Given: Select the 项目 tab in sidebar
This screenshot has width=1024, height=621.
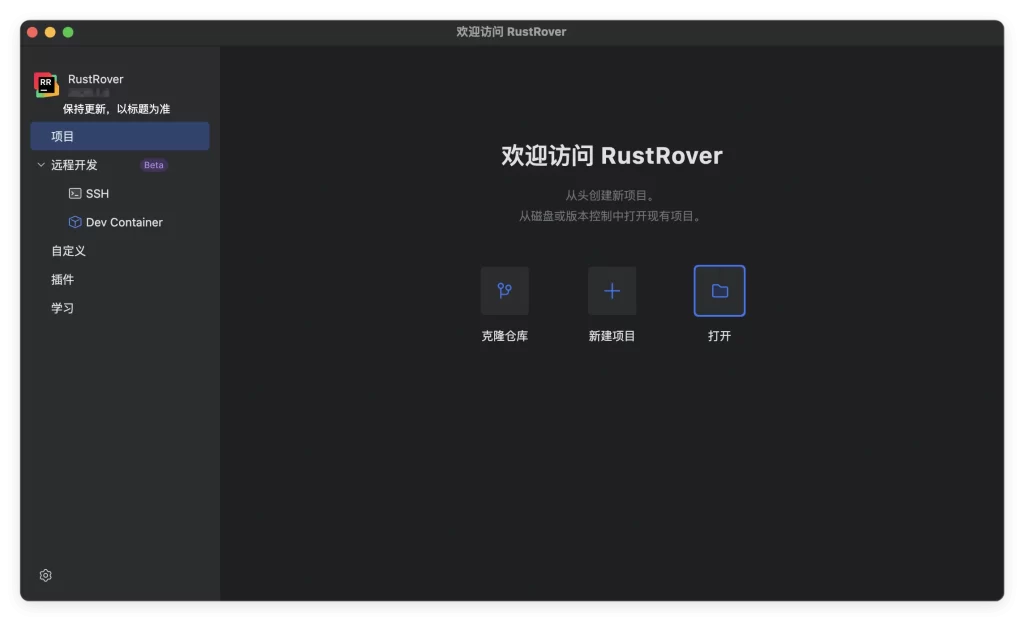Looking at the screenshot, I should click(x=63, y=136).
